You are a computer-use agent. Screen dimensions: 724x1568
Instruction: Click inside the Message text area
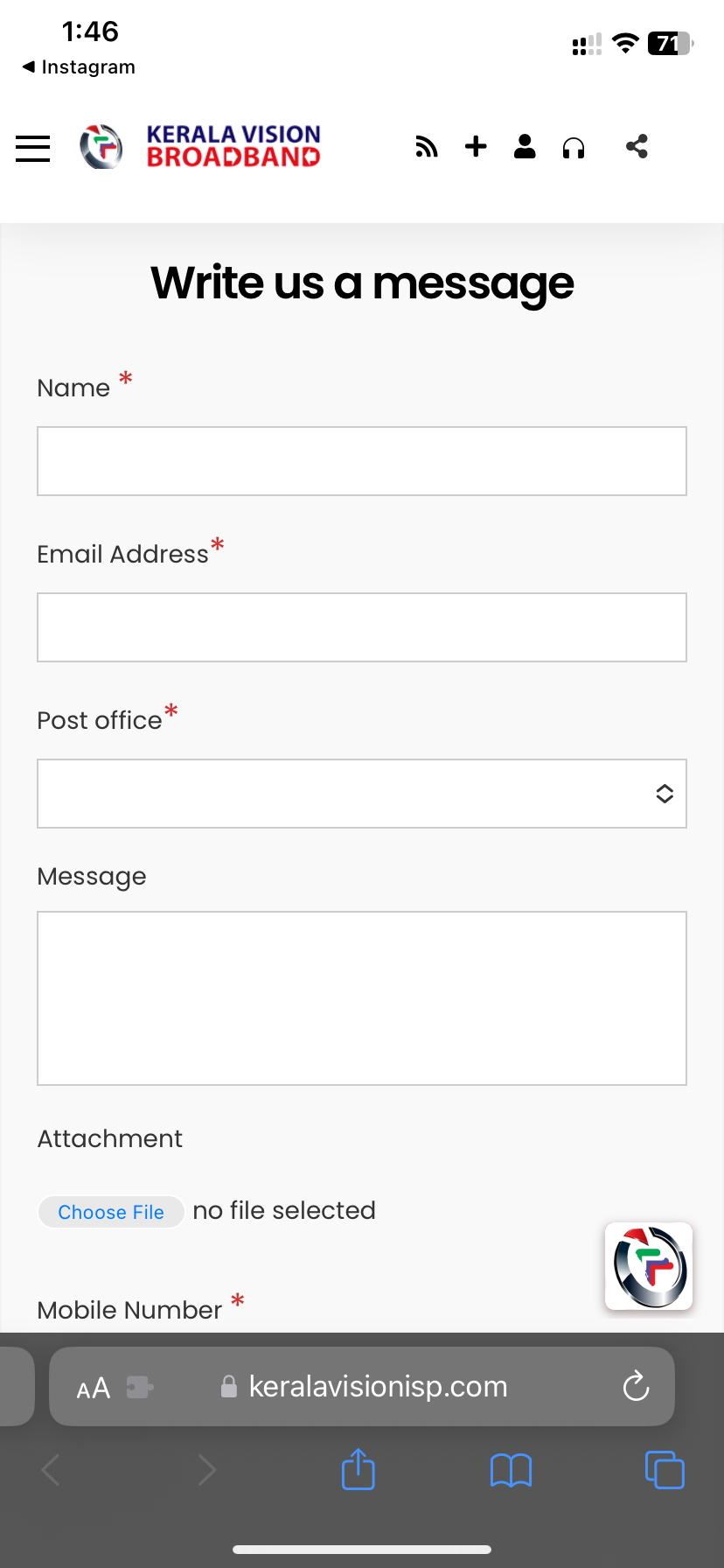(362, 998)
